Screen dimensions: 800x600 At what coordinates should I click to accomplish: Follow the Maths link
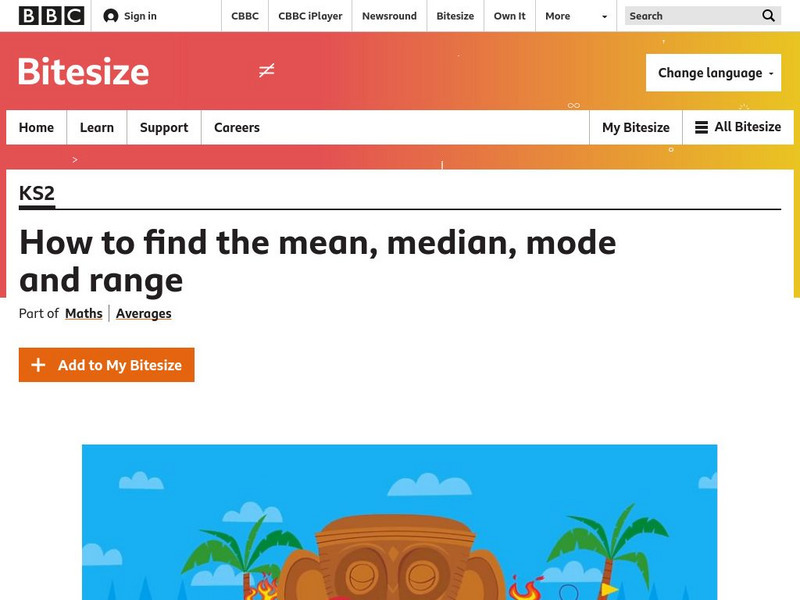84,313
